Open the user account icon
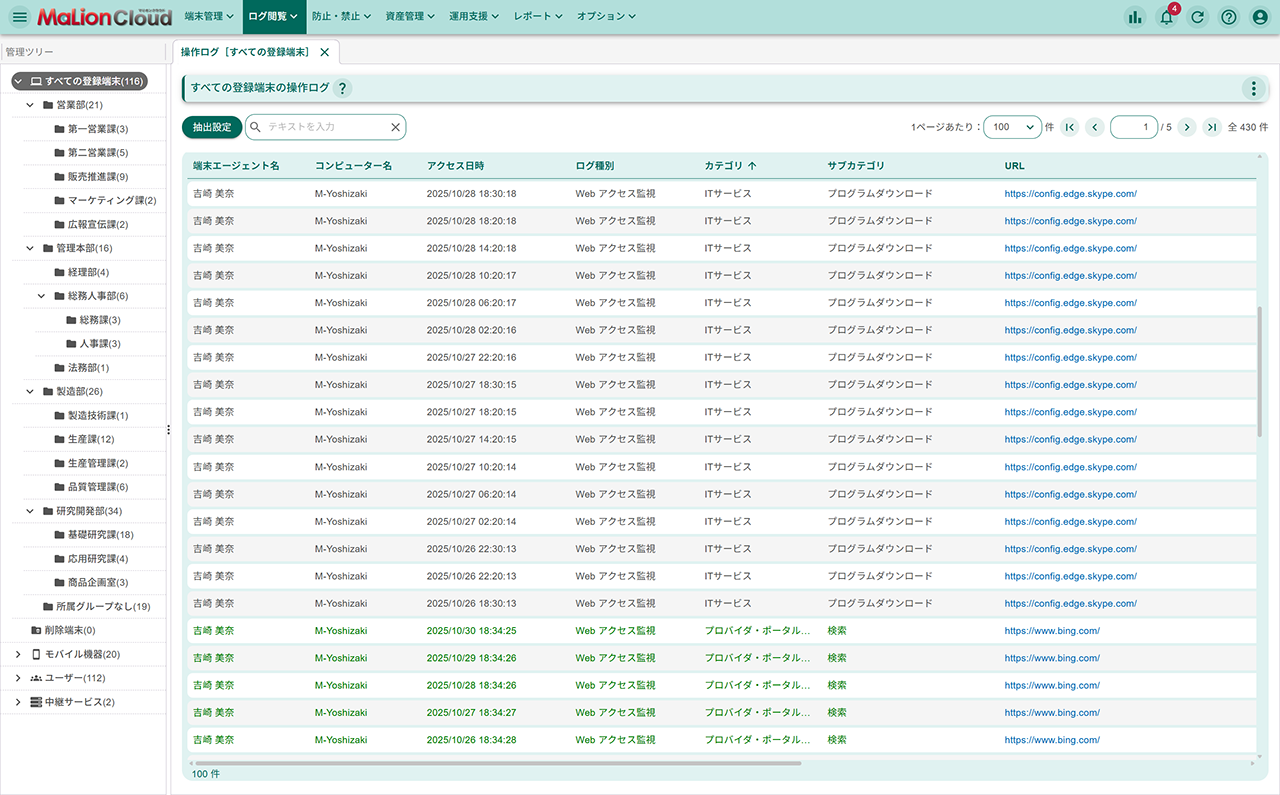This screenshot has width=1280, height=795. 1260,17
